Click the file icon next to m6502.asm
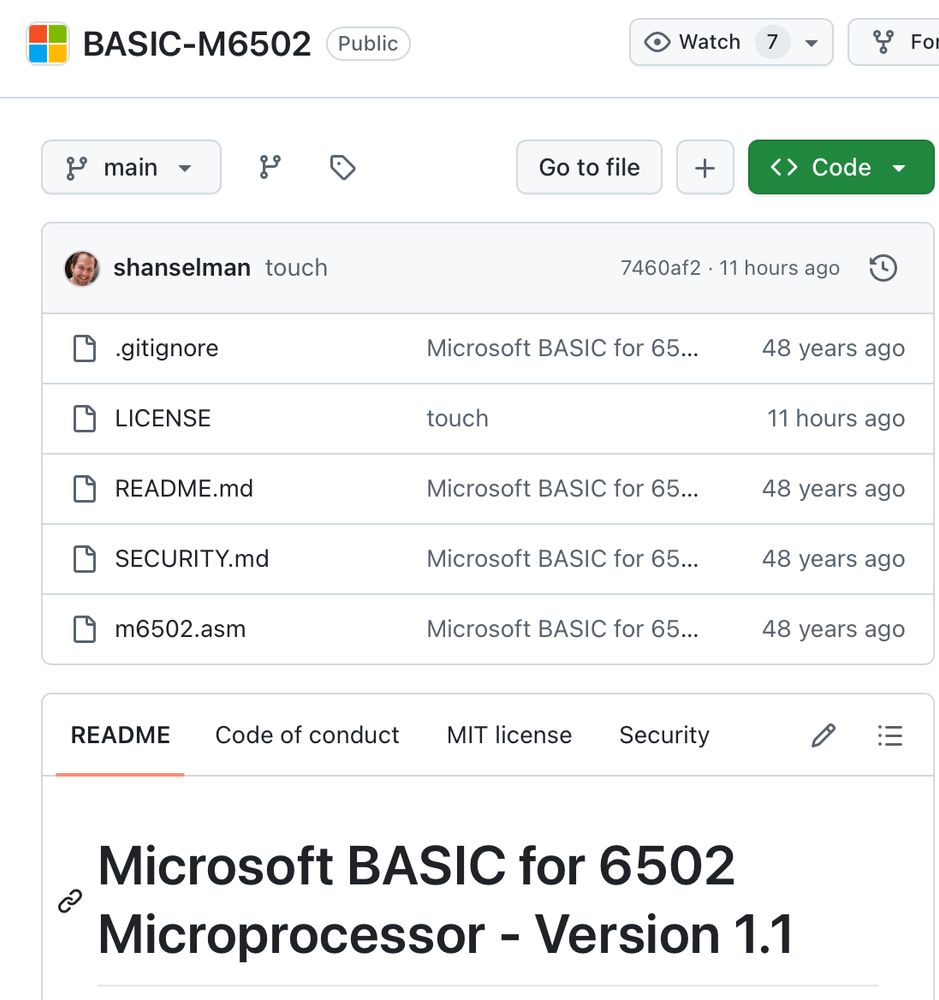This screenshot has width=939, height=1000. 84,629
